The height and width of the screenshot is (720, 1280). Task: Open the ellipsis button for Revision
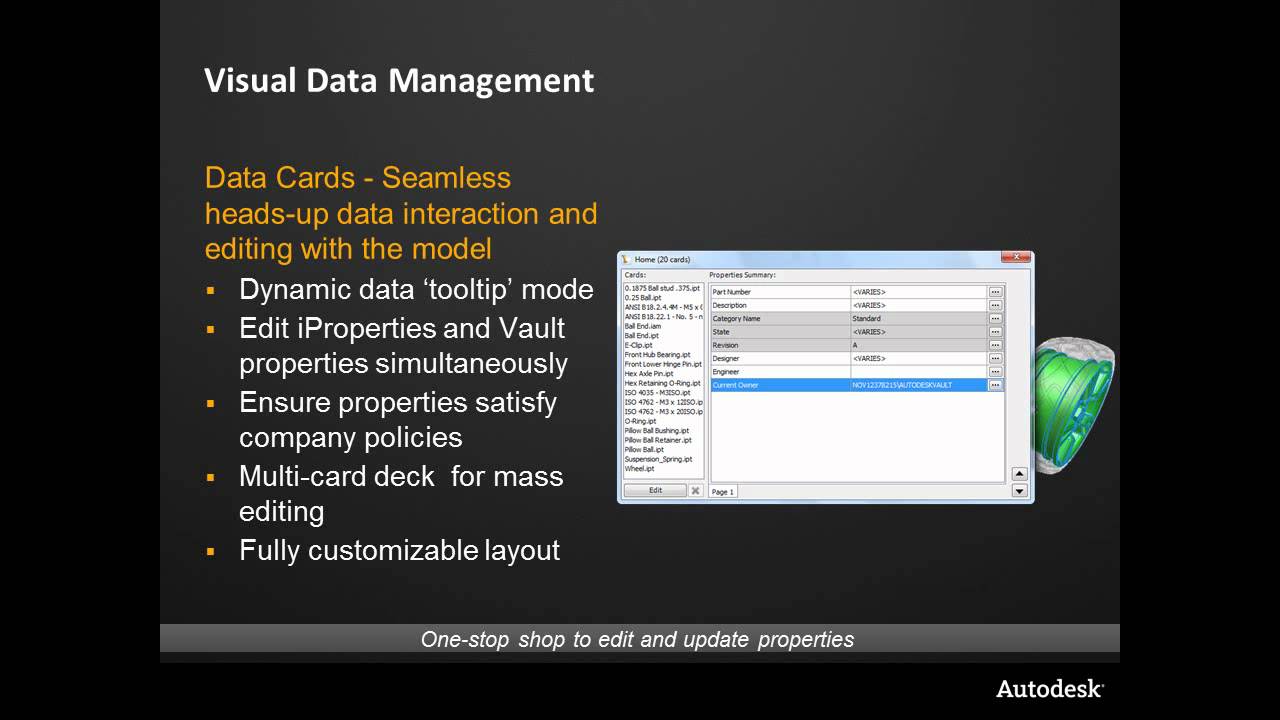[x=995, y=345]
